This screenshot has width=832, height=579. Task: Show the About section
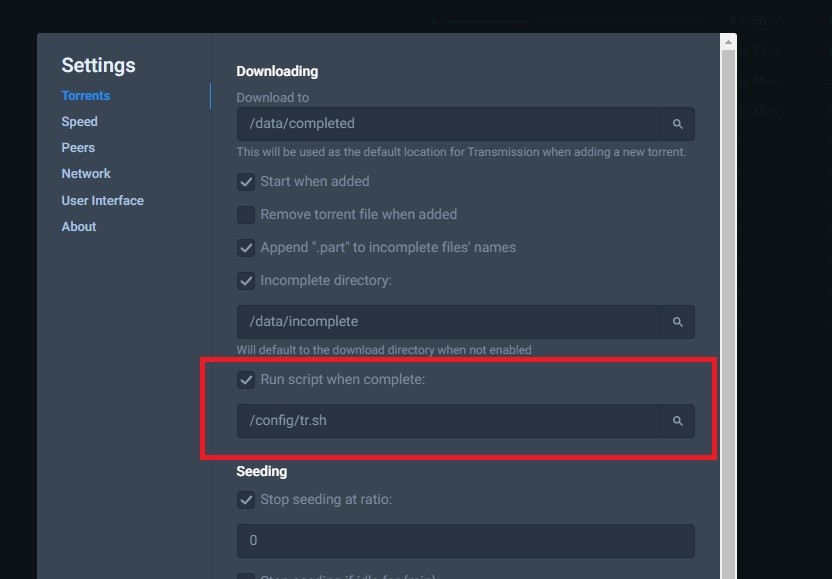(x=79, y=227)
